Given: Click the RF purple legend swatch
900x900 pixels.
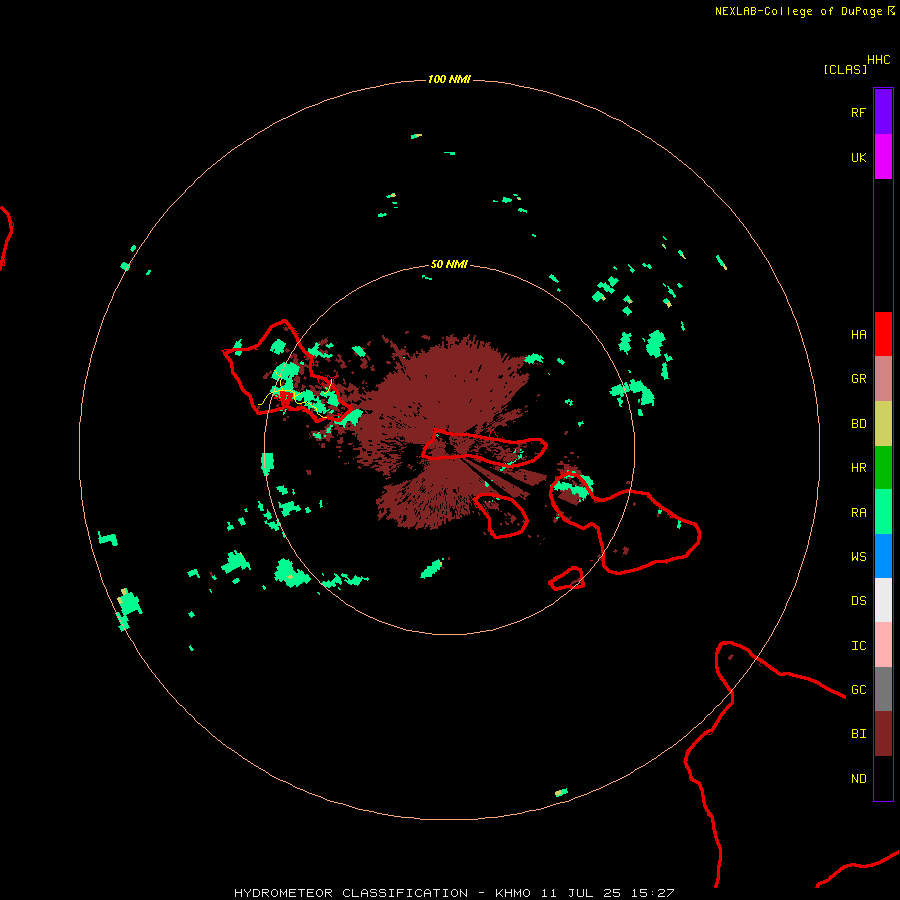Looking at the screenshot, I should pyautogui.click(x=883, y=112).
